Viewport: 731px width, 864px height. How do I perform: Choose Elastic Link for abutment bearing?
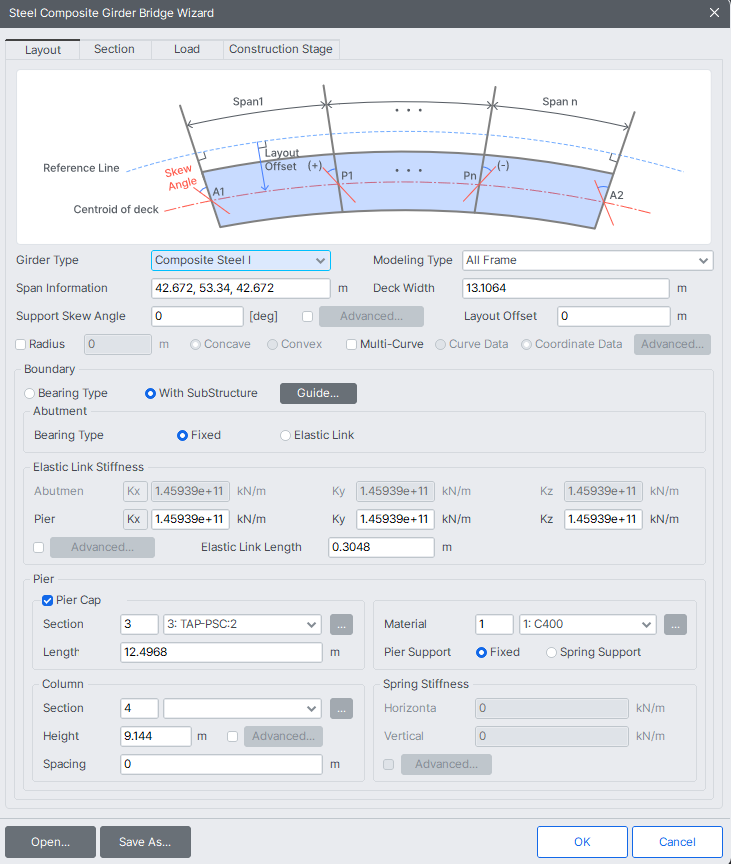click(286, 435)
